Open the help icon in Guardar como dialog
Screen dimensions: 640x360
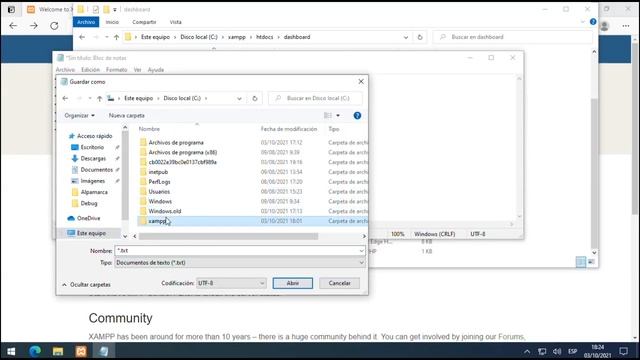pos(357,116)
